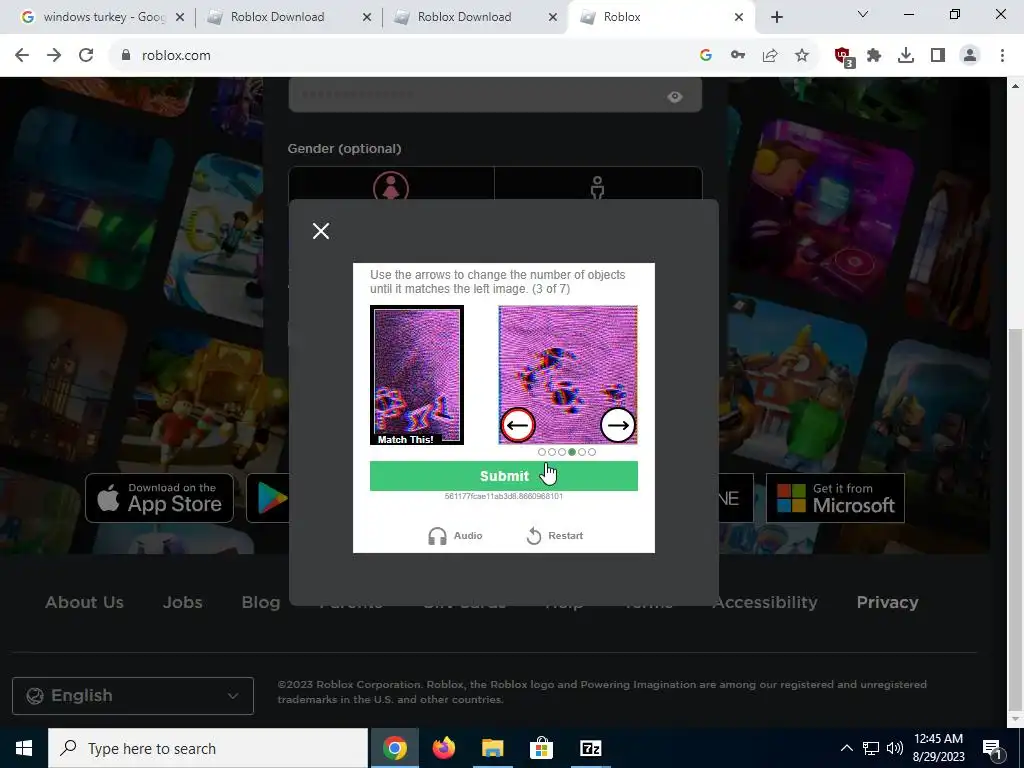Close the active Roblox tab
Screen dimensions: 1024x768
pos(739,17)
